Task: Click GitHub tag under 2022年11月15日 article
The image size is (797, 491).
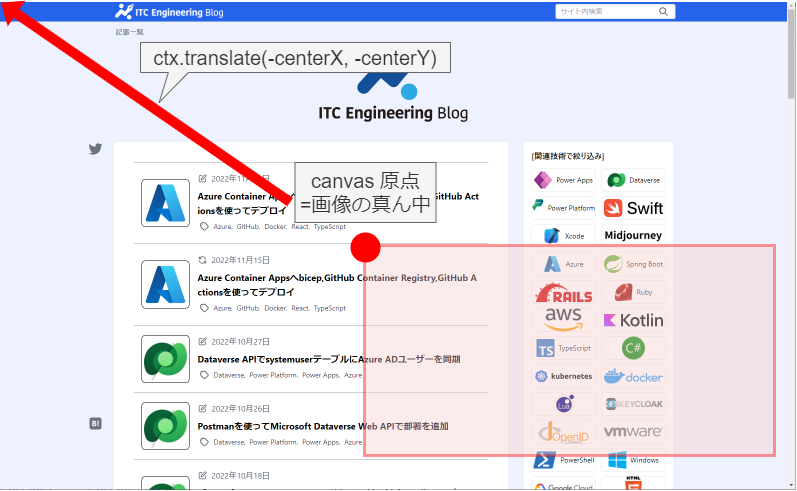Action: click(x=248, y=308)
